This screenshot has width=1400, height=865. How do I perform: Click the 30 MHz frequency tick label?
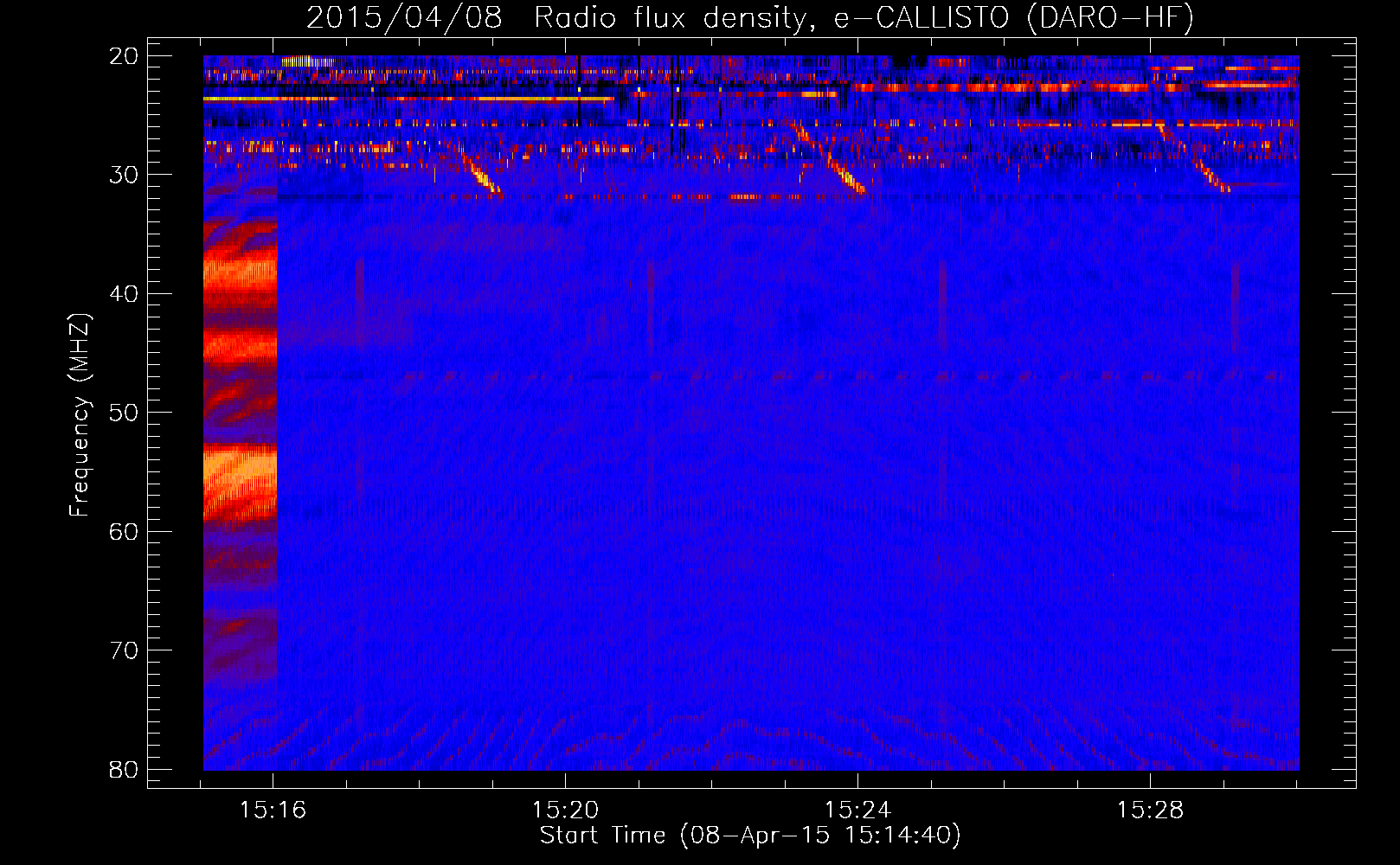tap(125, 175)
